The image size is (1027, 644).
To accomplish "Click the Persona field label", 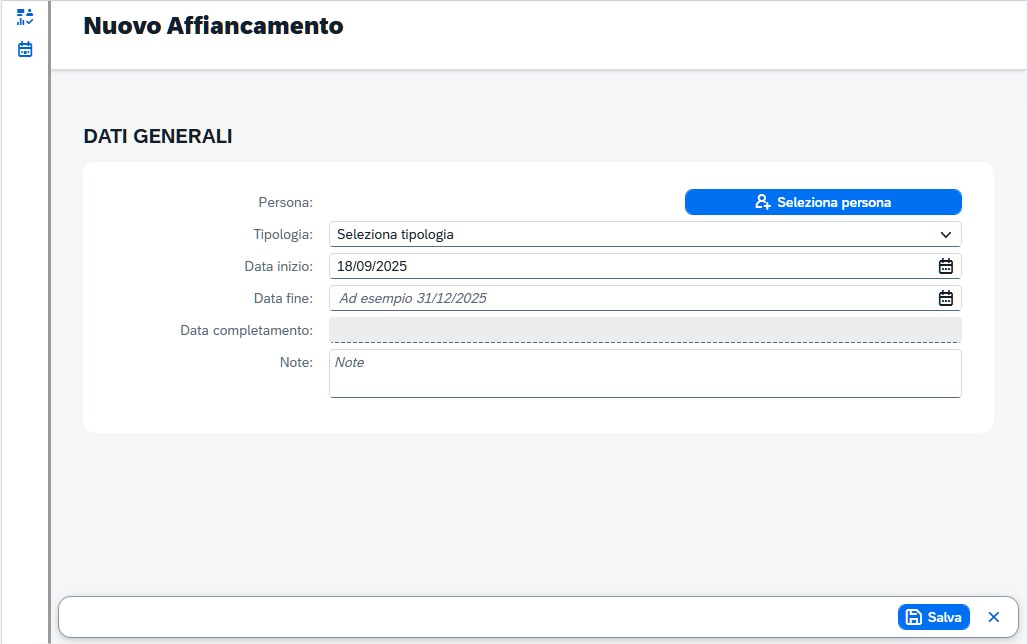I will point(285,203).
